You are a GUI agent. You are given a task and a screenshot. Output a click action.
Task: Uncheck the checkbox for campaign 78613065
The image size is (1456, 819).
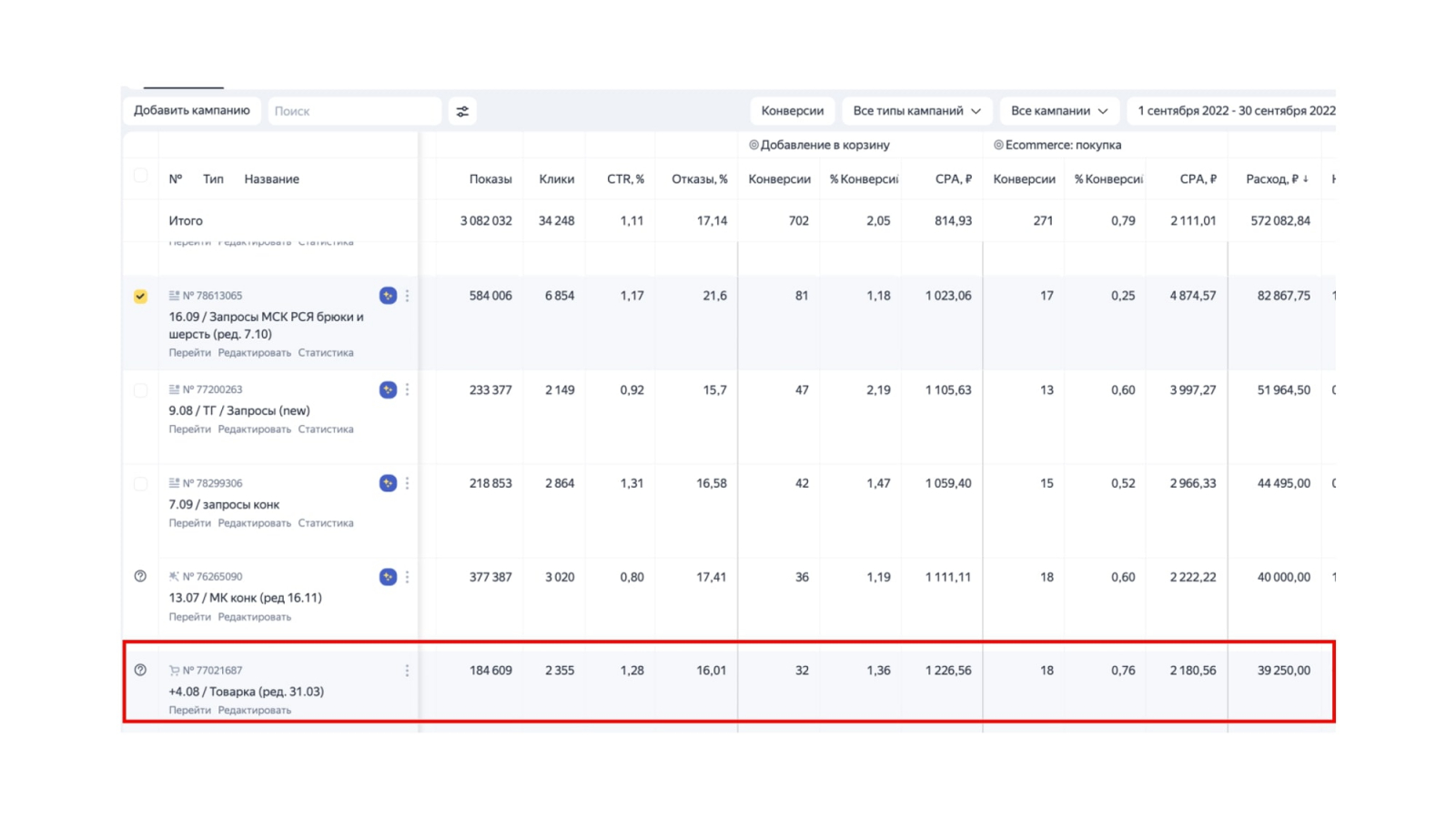[x=140, y=296]
